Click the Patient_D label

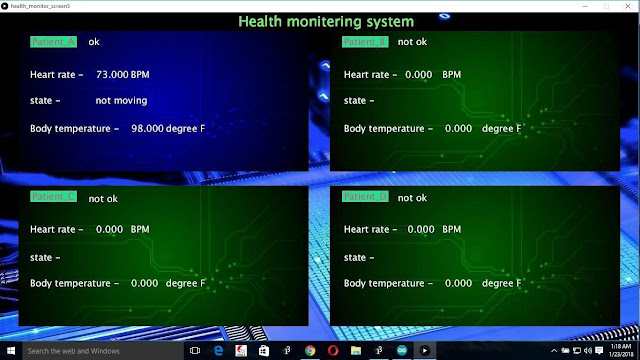tap(365, 197)
